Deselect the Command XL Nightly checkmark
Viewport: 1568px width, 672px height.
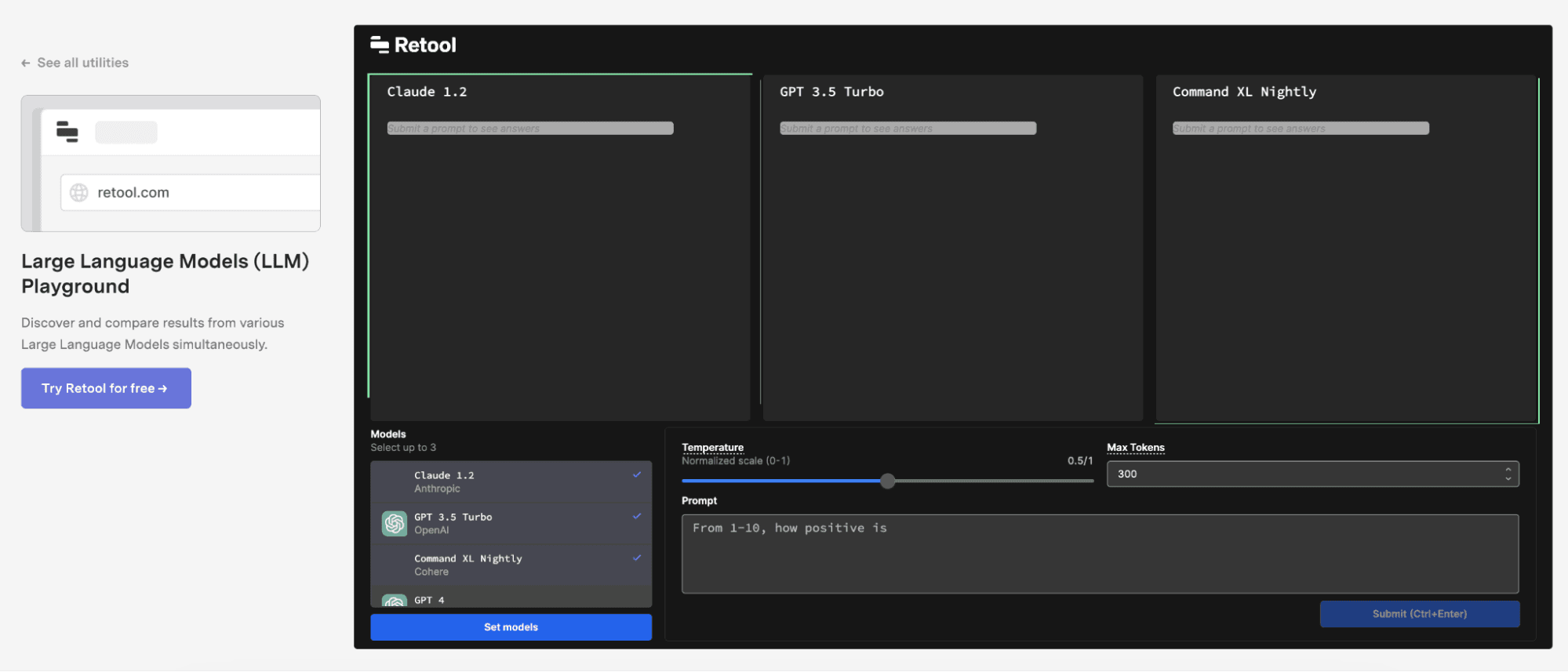637,558
